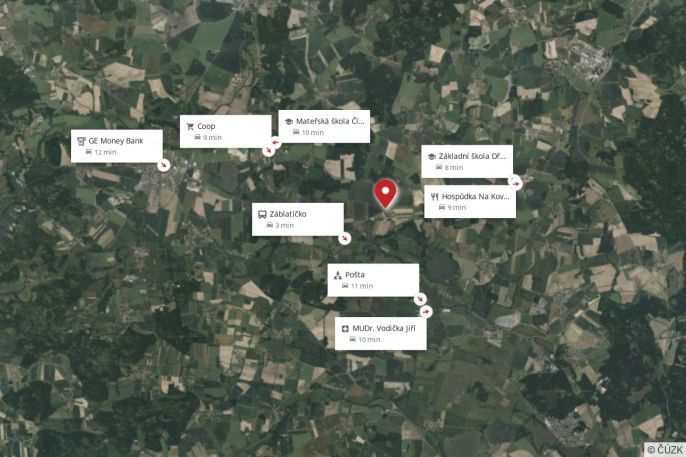Image resolution: width=686 pixels, height=457 pixels.
Task: Click the red property location pin
Action: coord(385,193)
